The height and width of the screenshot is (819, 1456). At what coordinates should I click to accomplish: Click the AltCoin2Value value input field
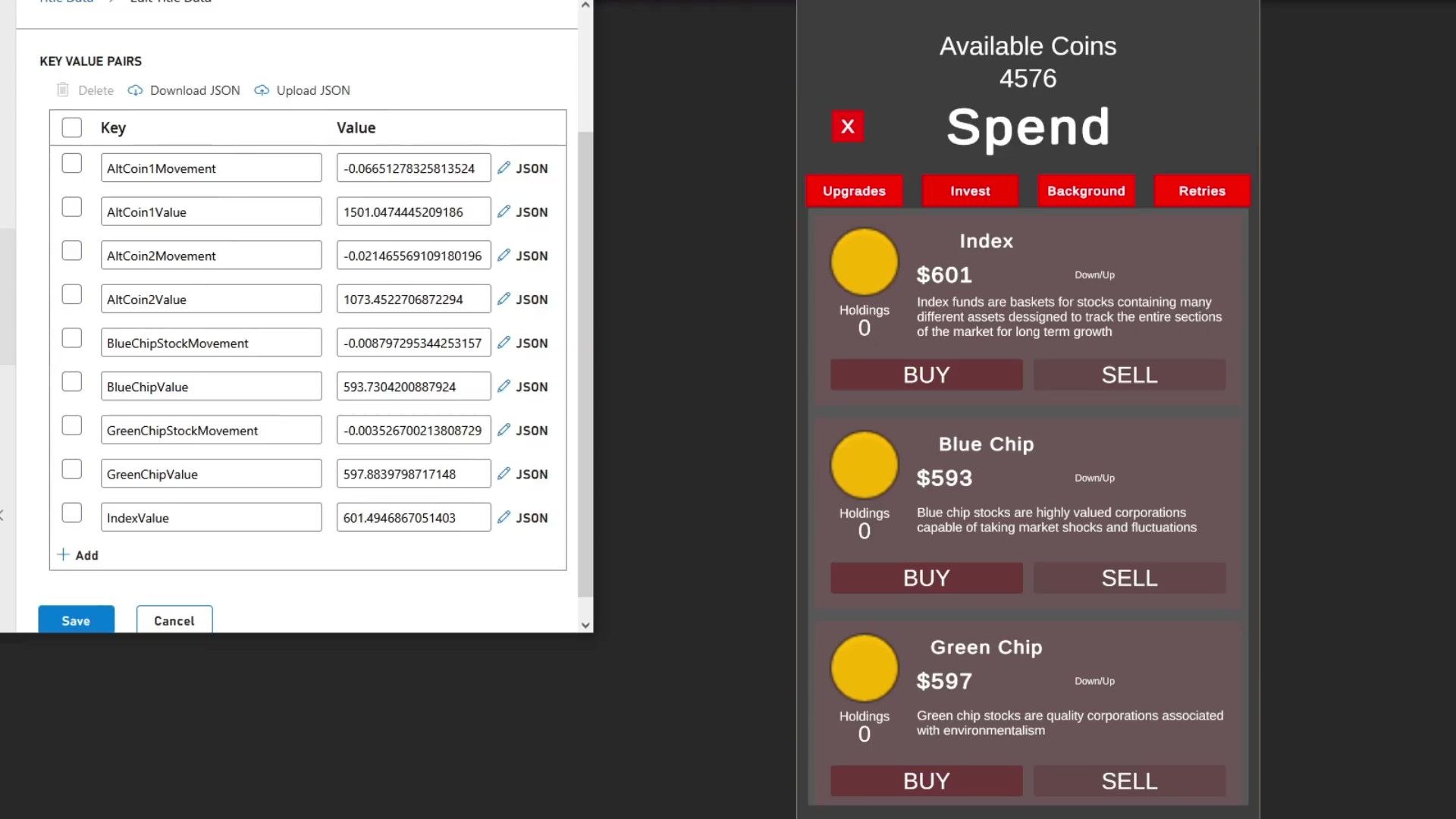413,300
